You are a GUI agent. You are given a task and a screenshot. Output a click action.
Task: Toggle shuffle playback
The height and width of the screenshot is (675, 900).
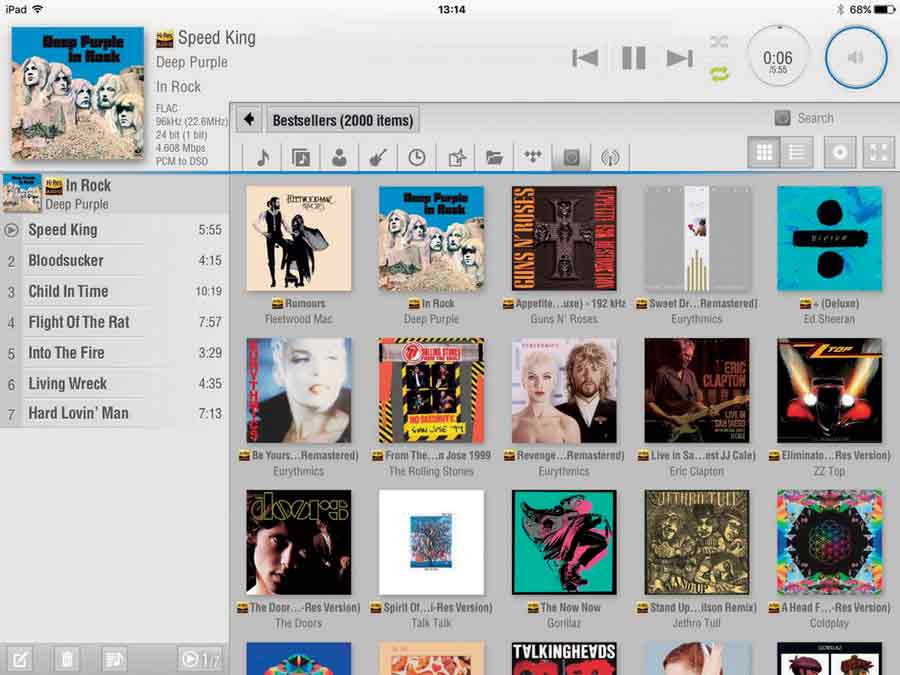pyautogui.click(x=719, y=41)
